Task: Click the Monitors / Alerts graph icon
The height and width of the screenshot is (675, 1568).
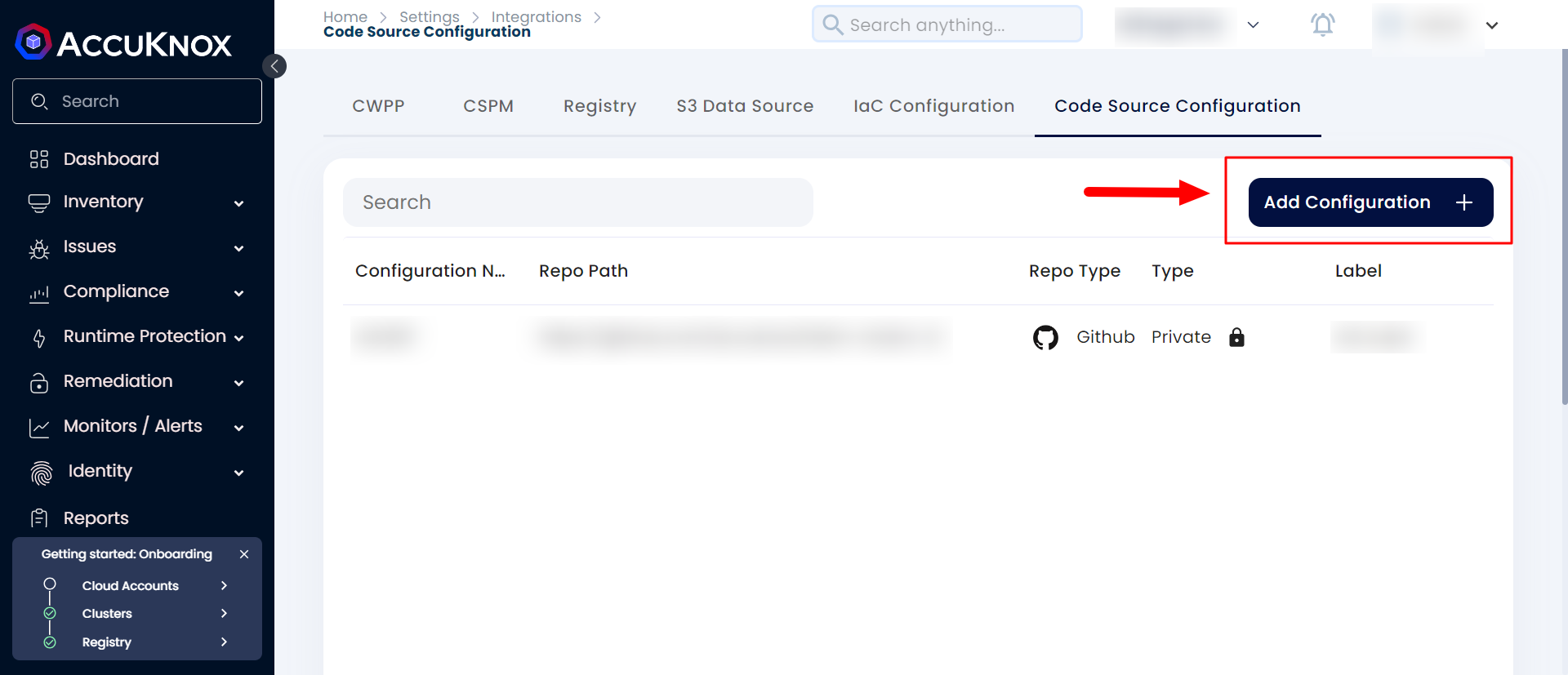Action: [39, 428]
